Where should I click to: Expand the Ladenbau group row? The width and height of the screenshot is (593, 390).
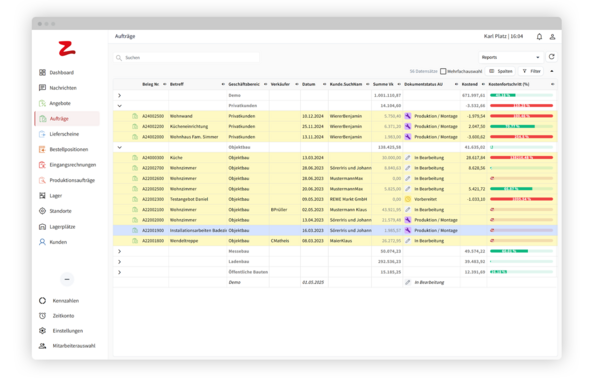tap(120, 262)
